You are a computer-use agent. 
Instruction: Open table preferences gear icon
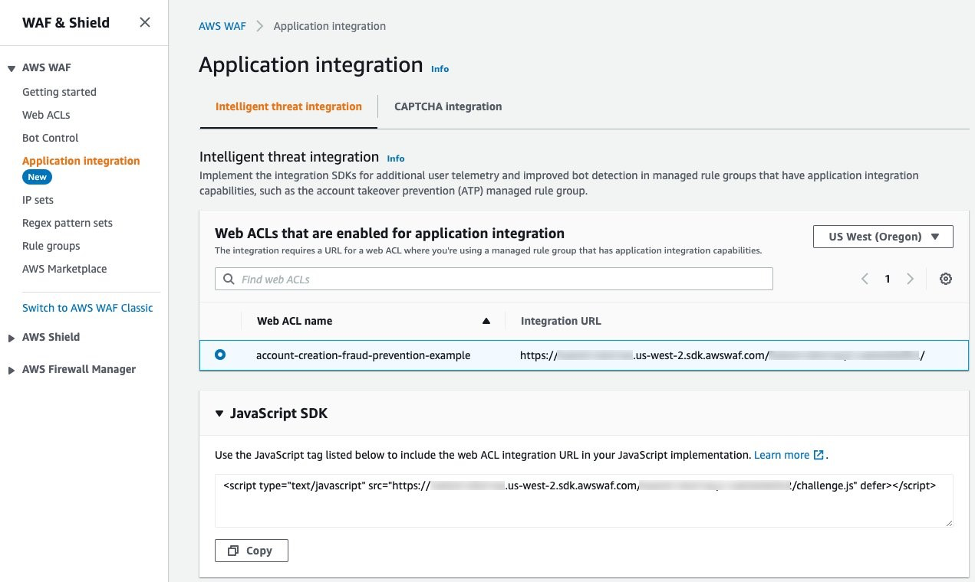[945, 279]
